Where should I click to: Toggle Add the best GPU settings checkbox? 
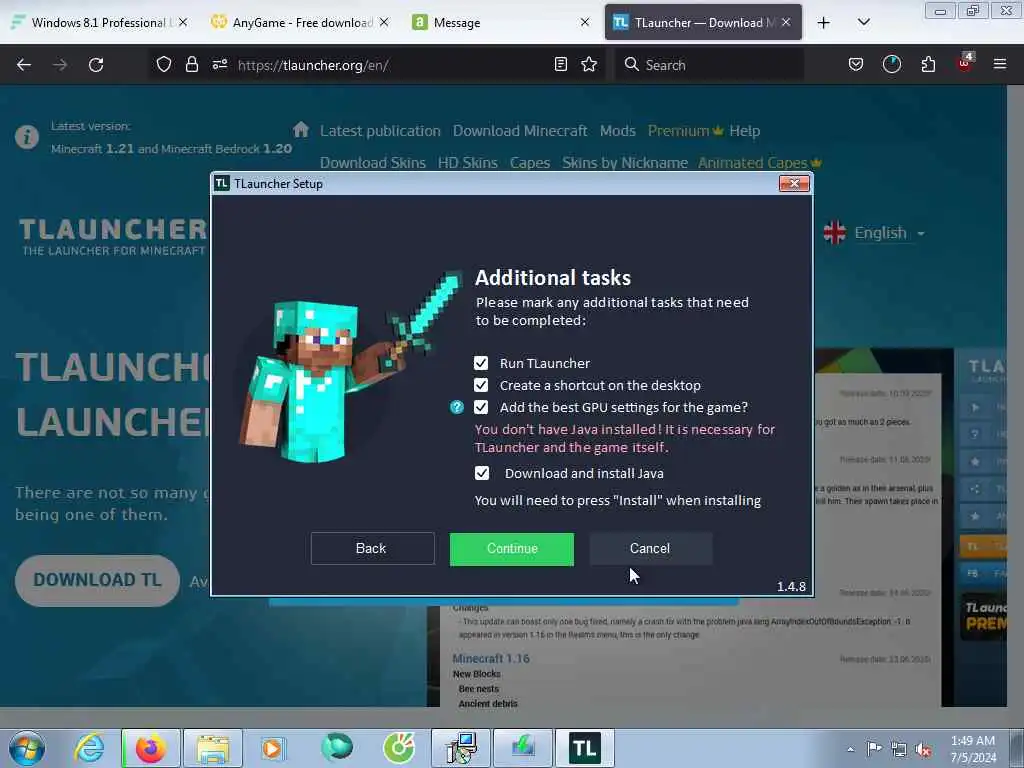(x=481, y=408)
